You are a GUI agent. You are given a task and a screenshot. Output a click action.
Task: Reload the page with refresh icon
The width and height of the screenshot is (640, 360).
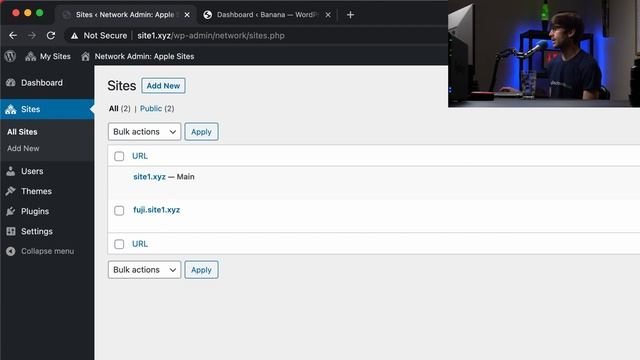[x=51, y=36]
